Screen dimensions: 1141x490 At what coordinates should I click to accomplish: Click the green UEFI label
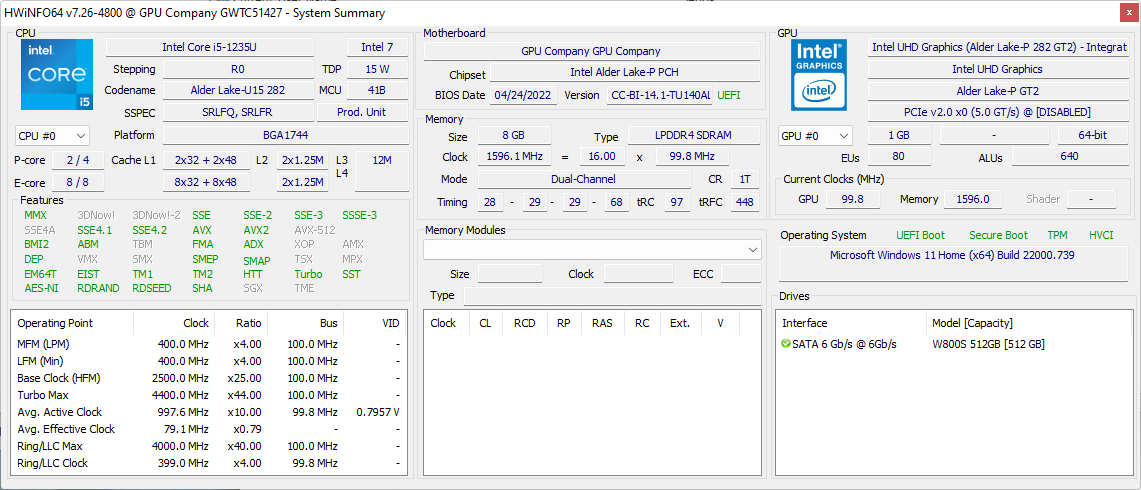click(x=730, y=95)
